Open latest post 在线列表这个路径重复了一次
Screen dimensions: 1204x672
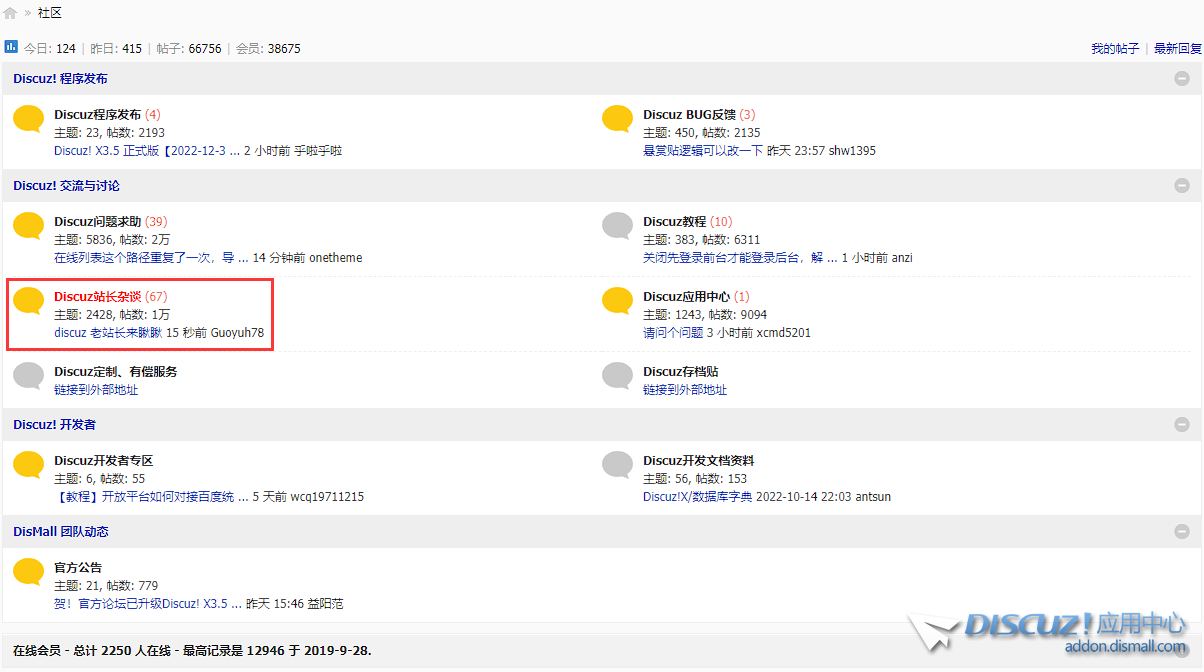tap(152, 258)
